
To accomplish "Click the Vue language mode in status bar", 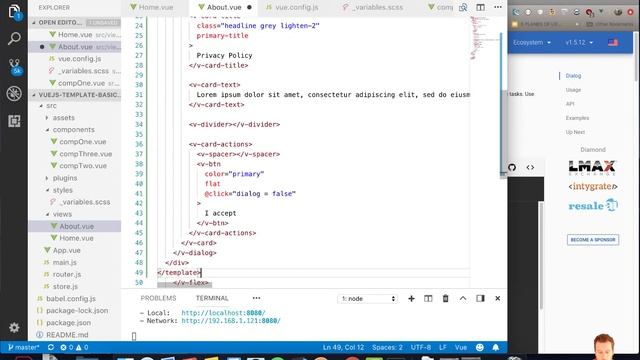I will pos(461,347).
